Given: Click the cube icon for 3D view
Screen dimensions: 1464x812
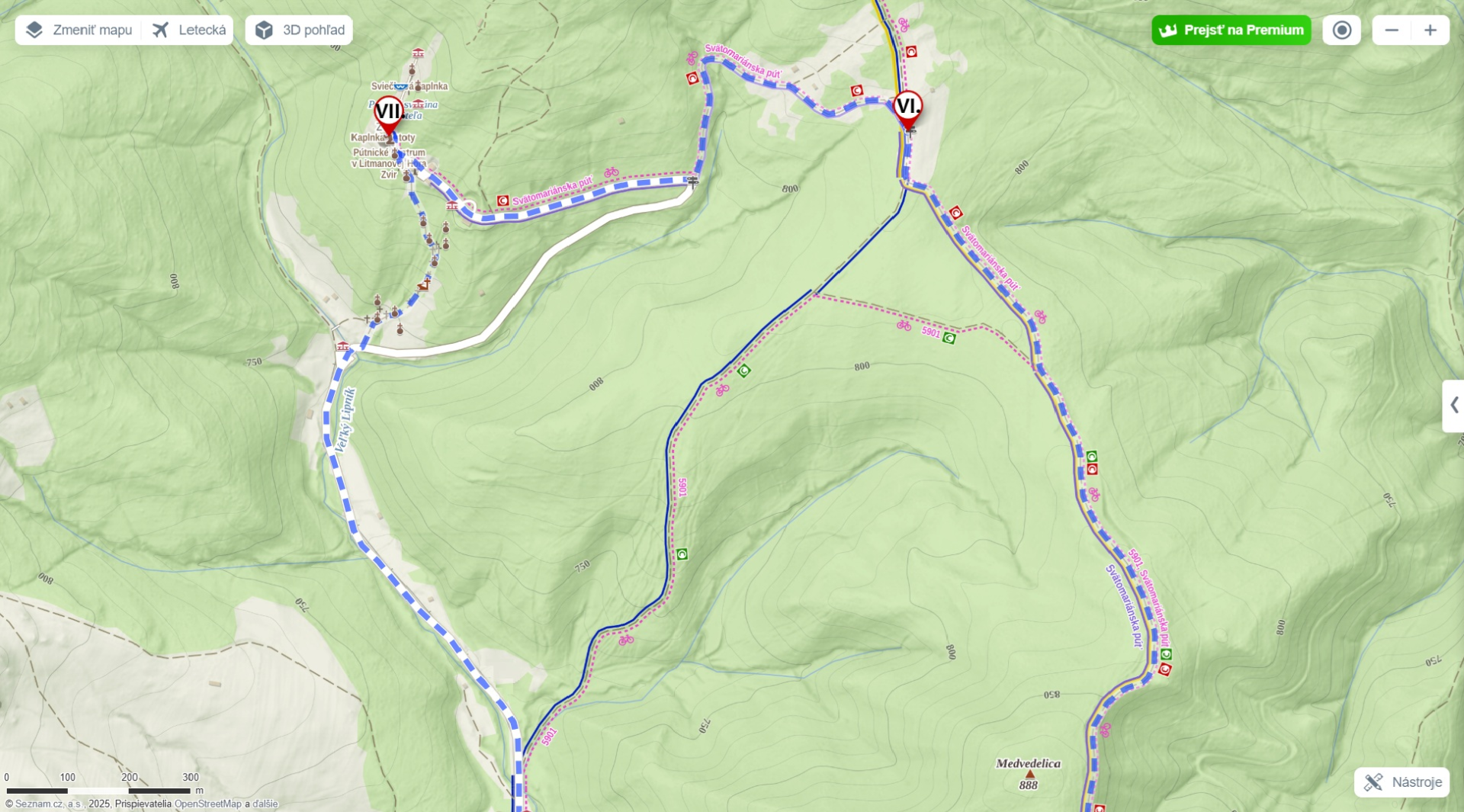Looking at the screenshot, I should (x=264, y=30).
